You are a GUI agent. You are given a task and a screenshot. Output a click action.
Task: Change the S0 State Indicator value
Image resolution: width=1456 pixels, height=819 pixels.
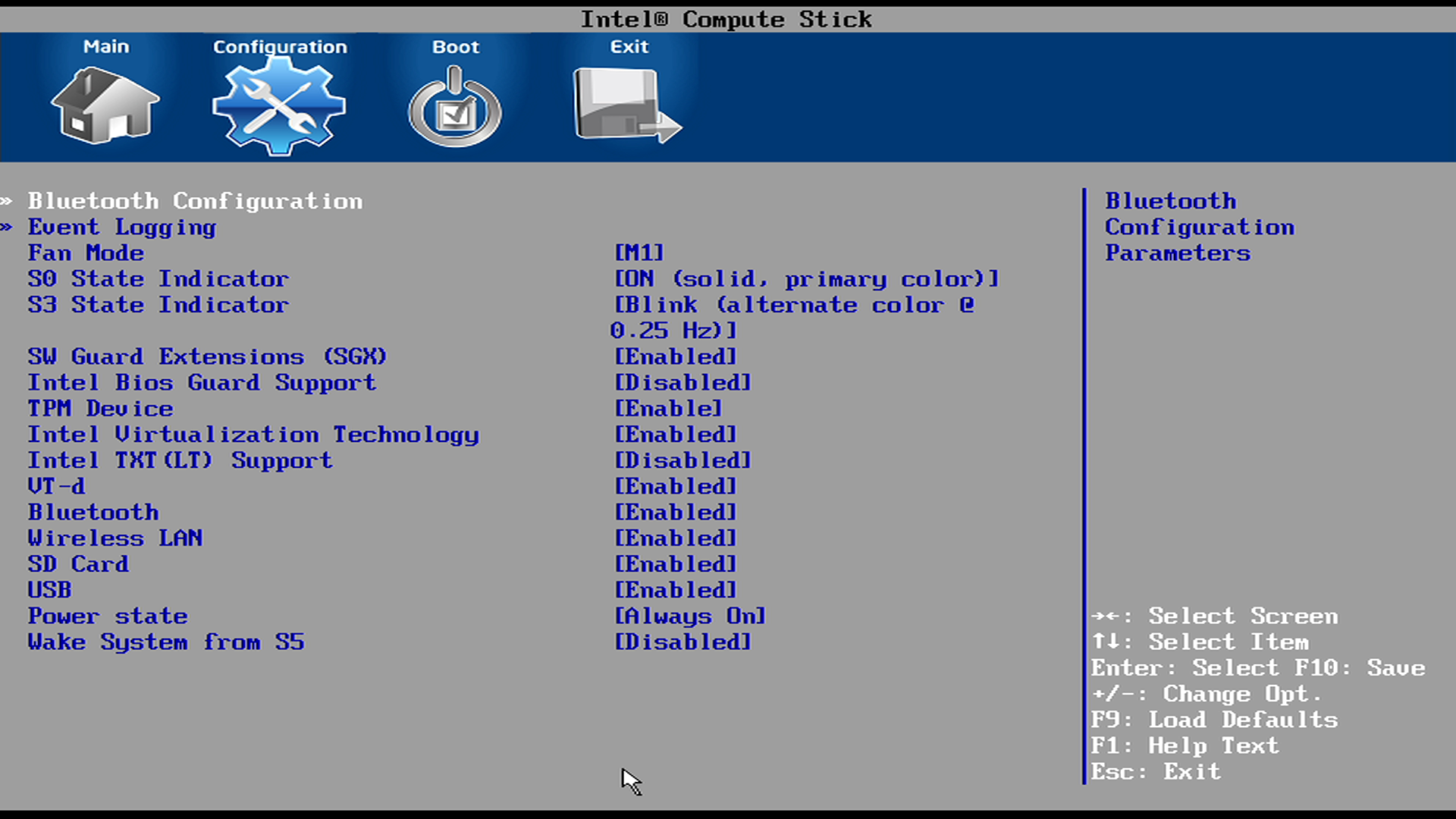pyautogui.click(x=806, y=279)
